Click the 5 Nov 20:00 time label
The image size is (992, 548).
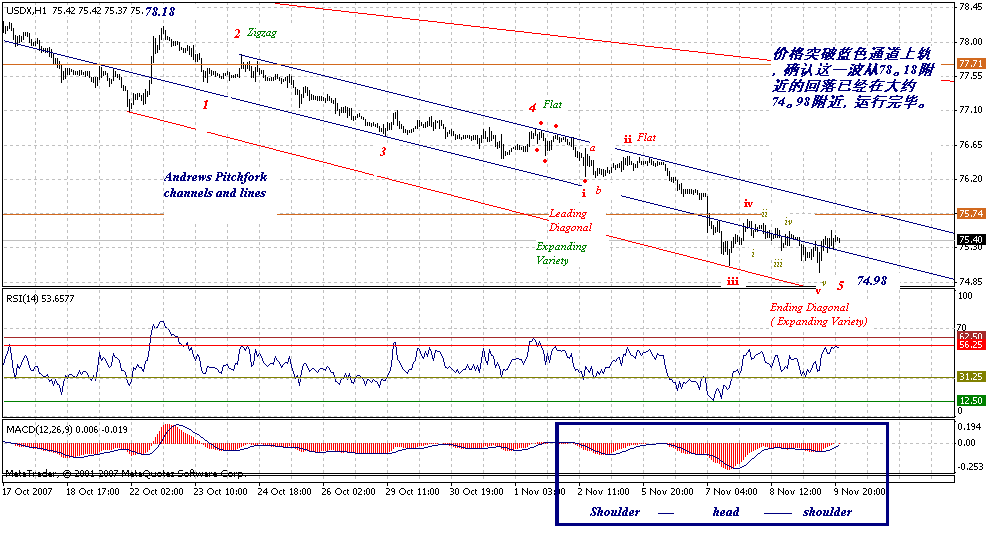(667, 492)
